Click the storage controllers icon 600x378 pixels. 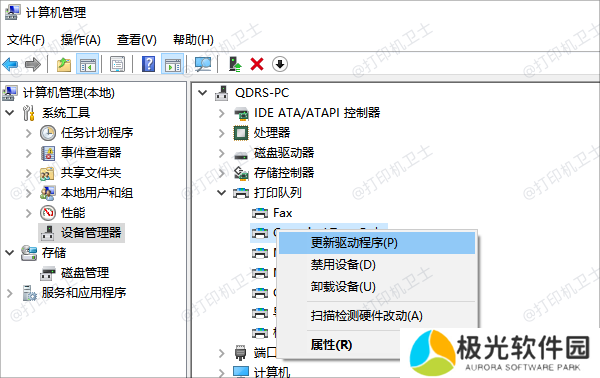(x=241, y=173)
